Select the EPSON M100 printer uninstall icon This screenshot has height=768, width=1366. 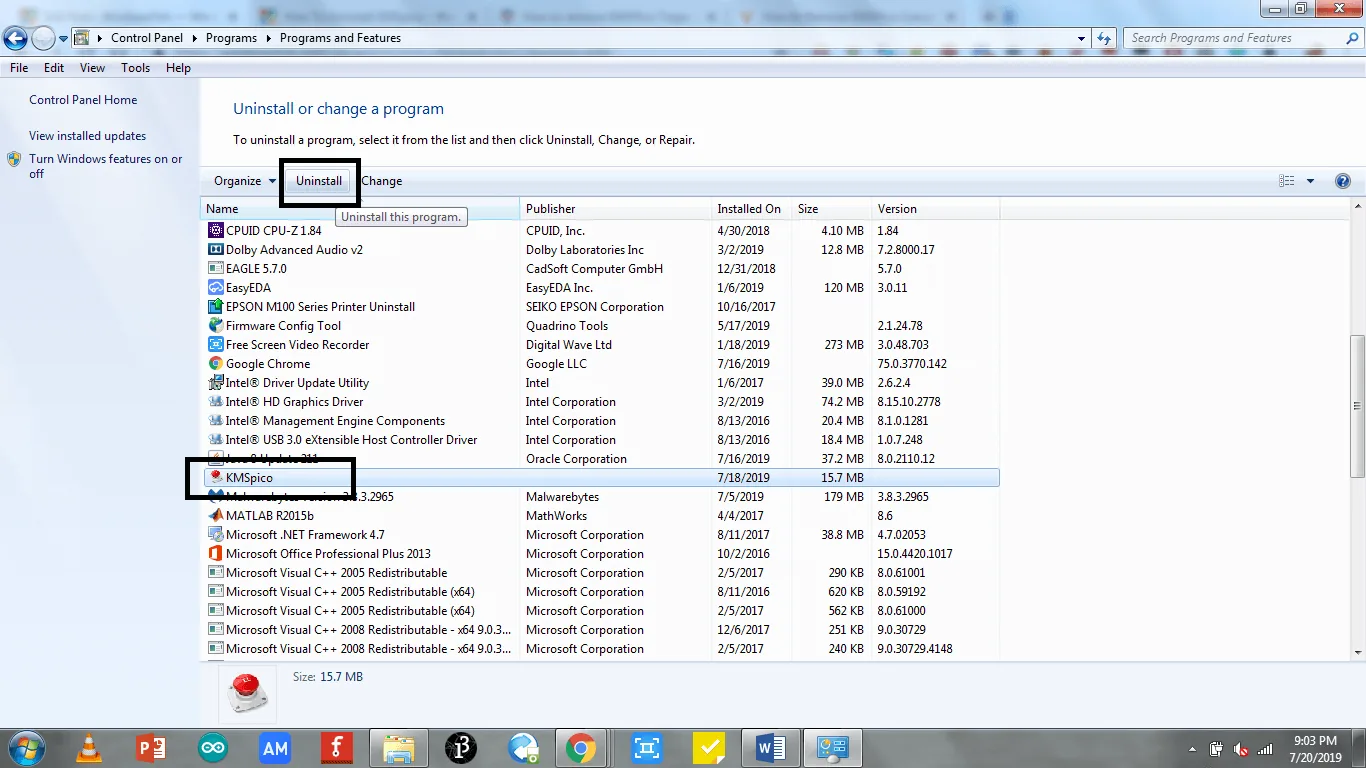click(215, 307)
